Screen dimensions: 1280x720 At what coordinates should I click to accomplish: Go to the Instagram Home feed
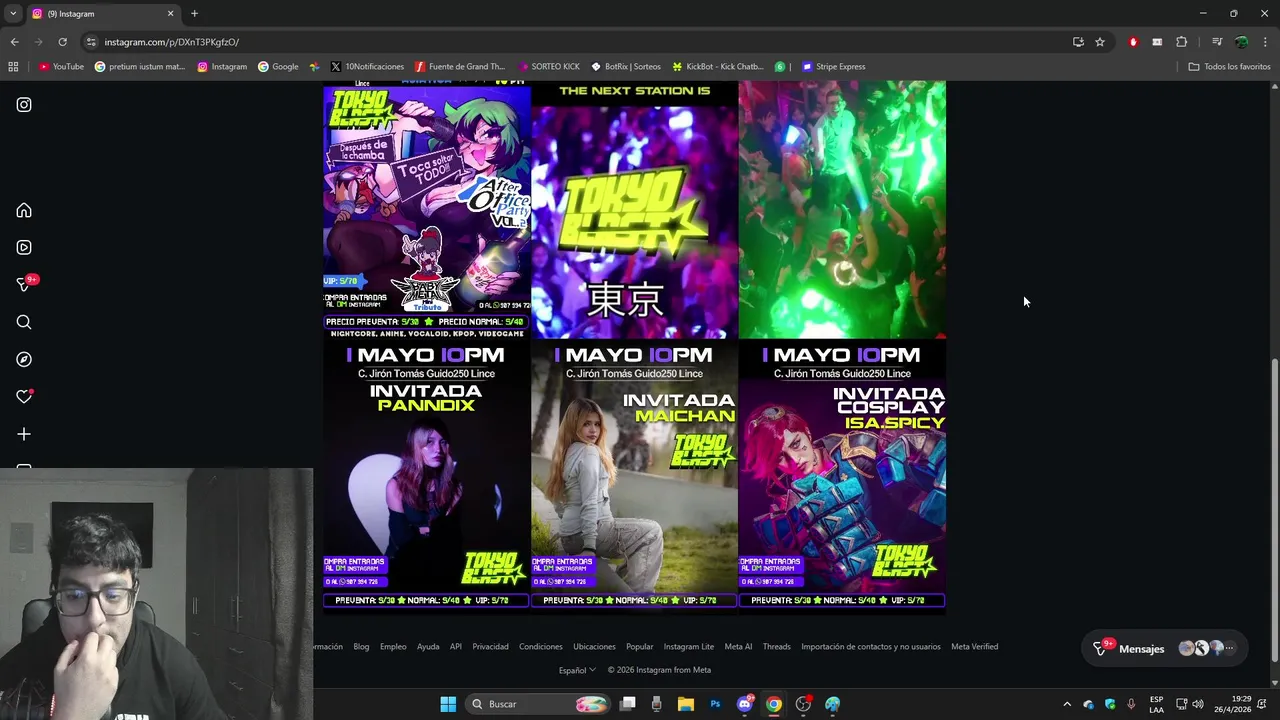24,211
